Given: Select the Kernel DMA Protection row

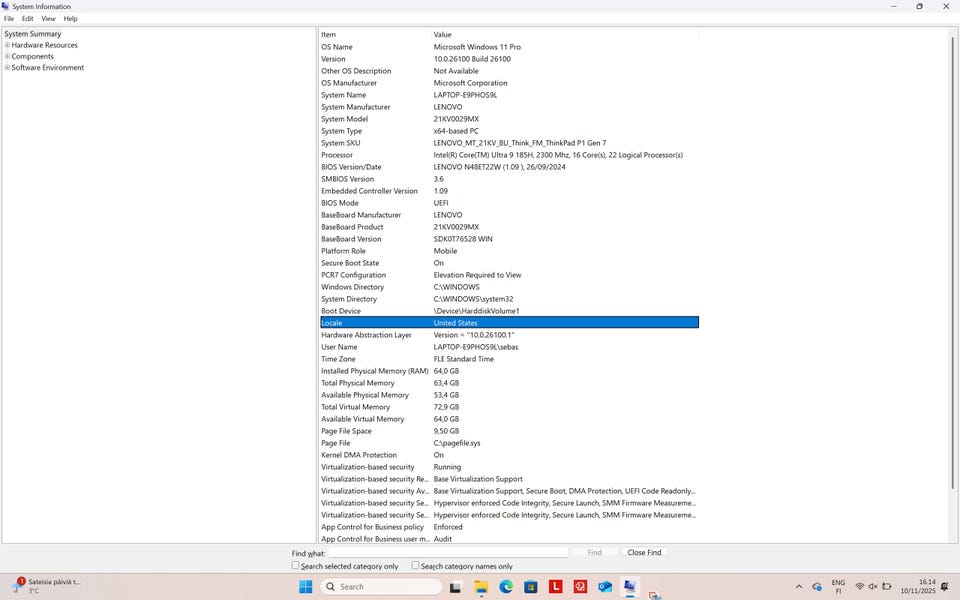Looking at the screenshot, I should point(509,455).
